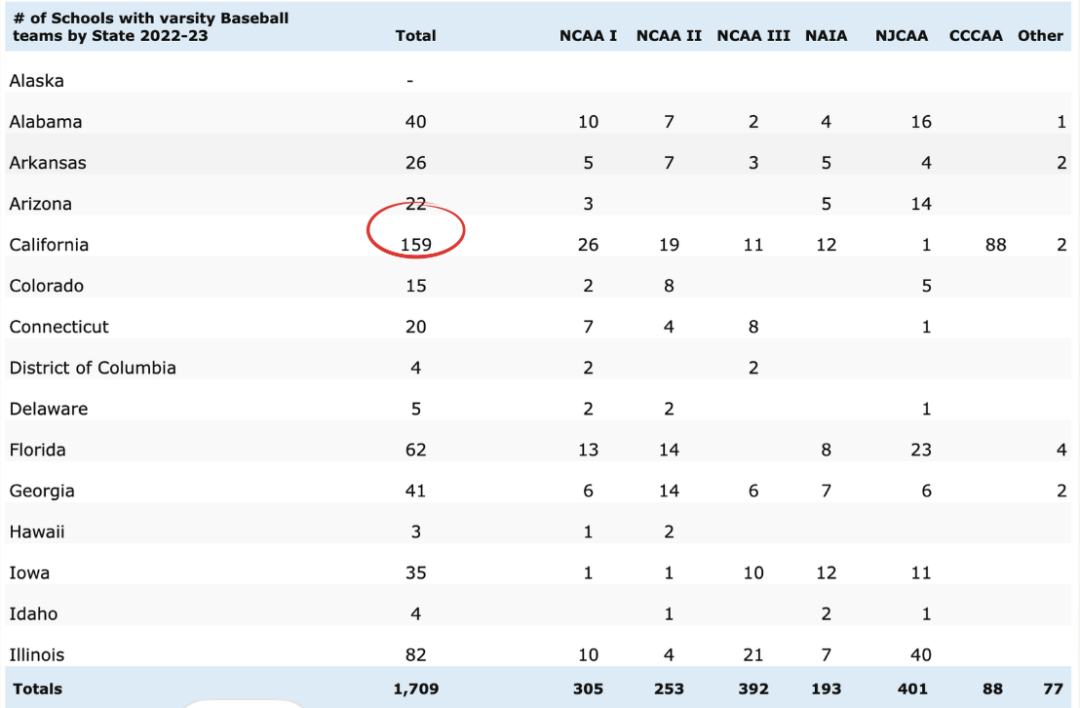Image resolution: width=1080 pixels, height=708 pixels.
Task: Click the NJCAA totals value 401
Action: [913, 689]
